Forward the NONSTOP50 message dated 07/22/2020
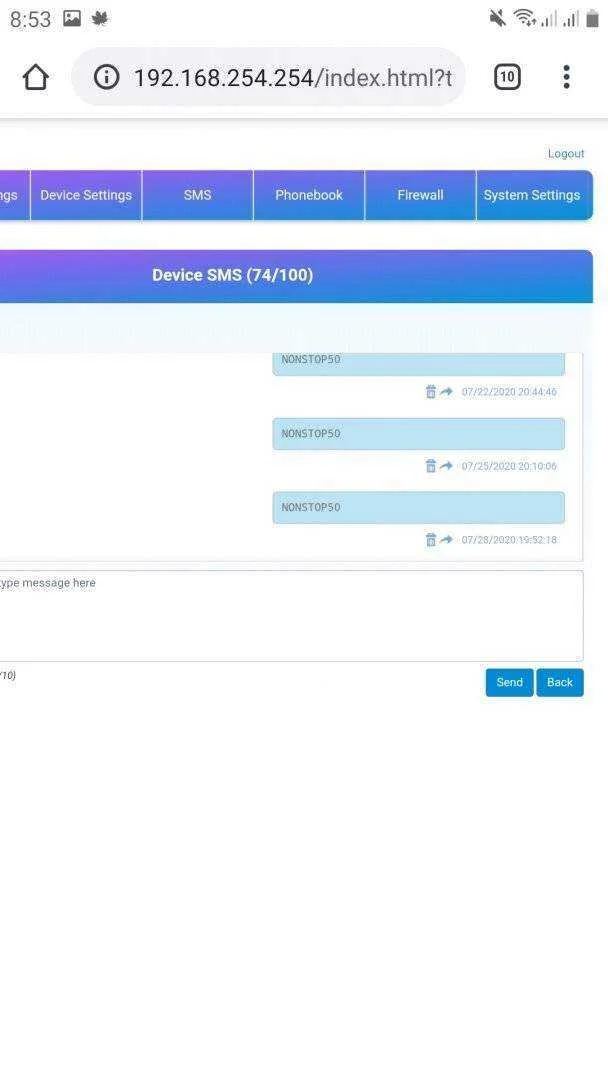This screenshot has width=608, height=1080. coord(446,391)
